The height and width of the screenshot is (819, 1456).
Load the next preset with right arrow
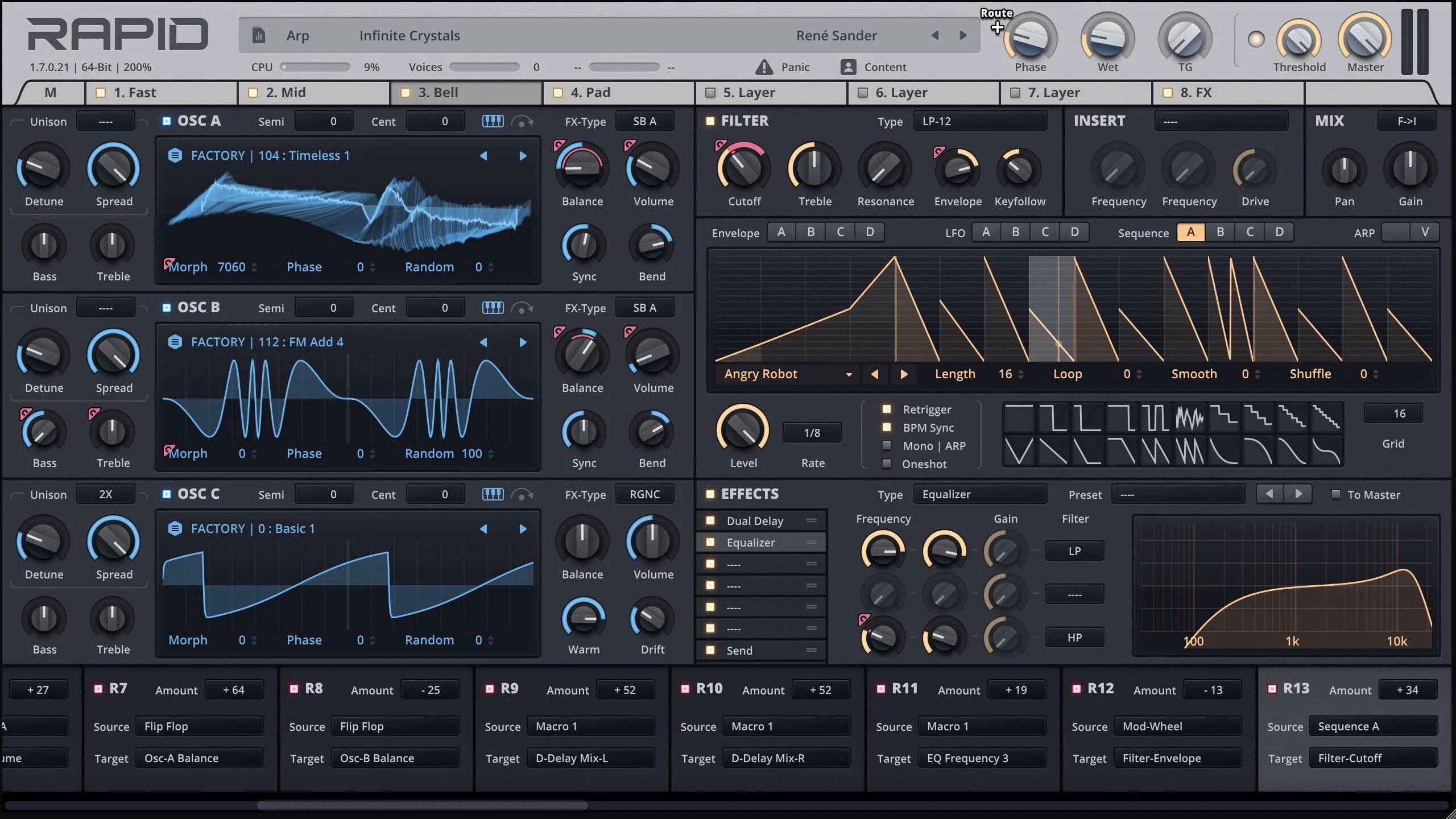coord(963,35)
